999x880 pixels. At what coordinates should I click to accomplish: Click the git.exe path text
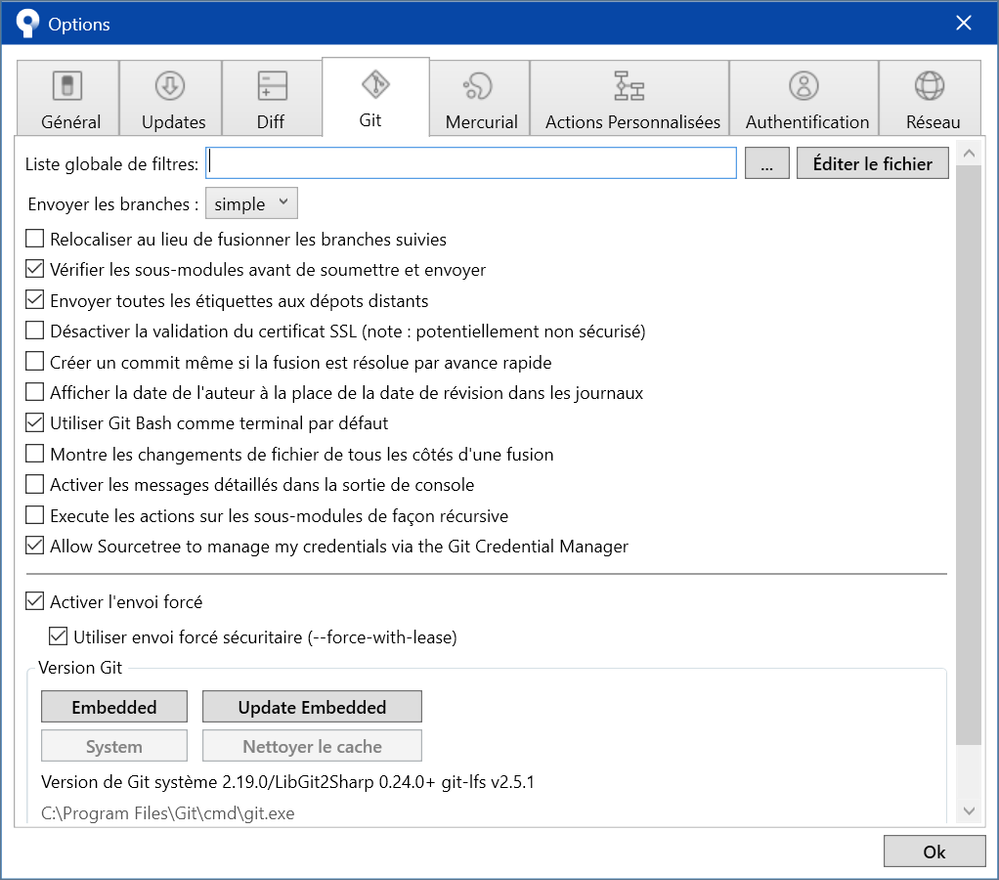pos(168,813)
